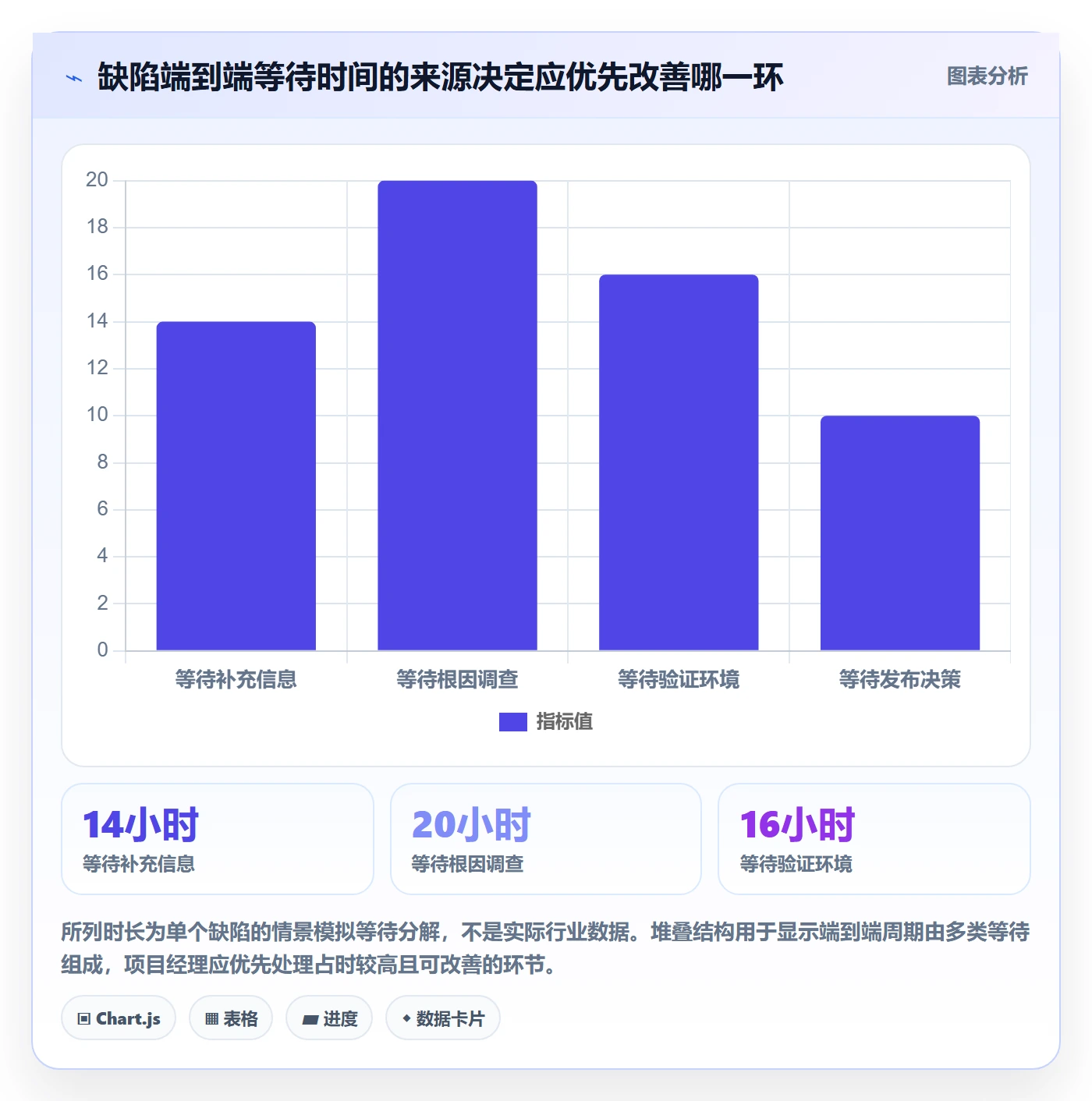The height and width of the screenshot is (1101, 1092).
Task: Toggle the 指标值 legend color swatch
Action: pos(513,722)
